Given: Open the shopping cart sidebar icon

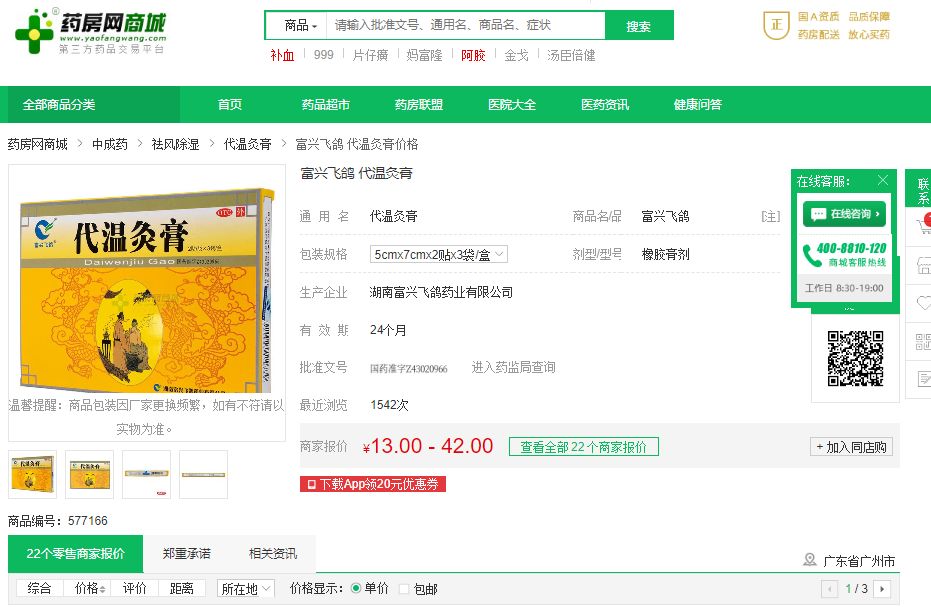Looking at the screenshot, I should click(923, 226).
